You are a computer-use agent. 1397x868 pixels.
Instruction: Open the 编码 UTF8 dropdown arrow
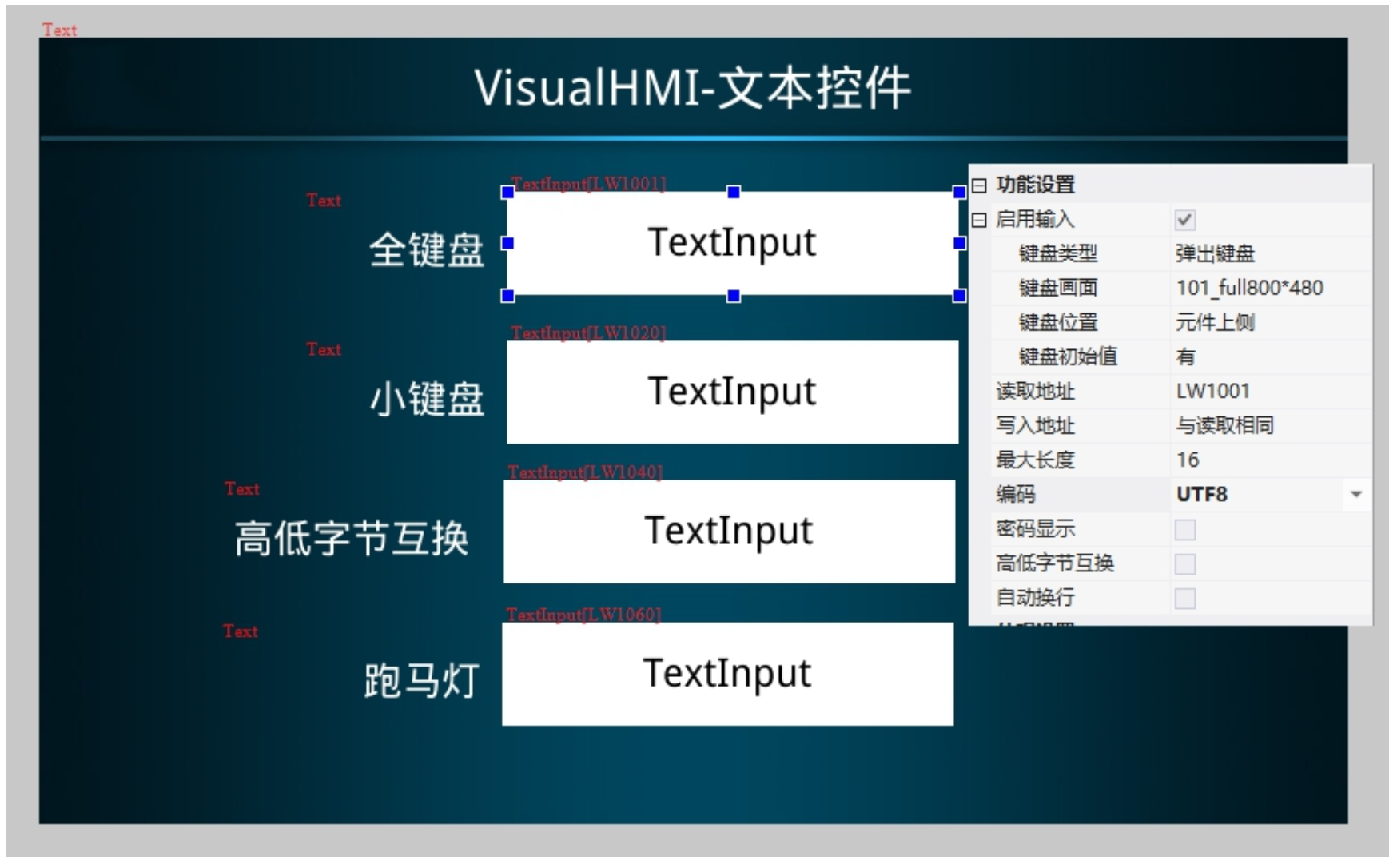click(1355, 495)
